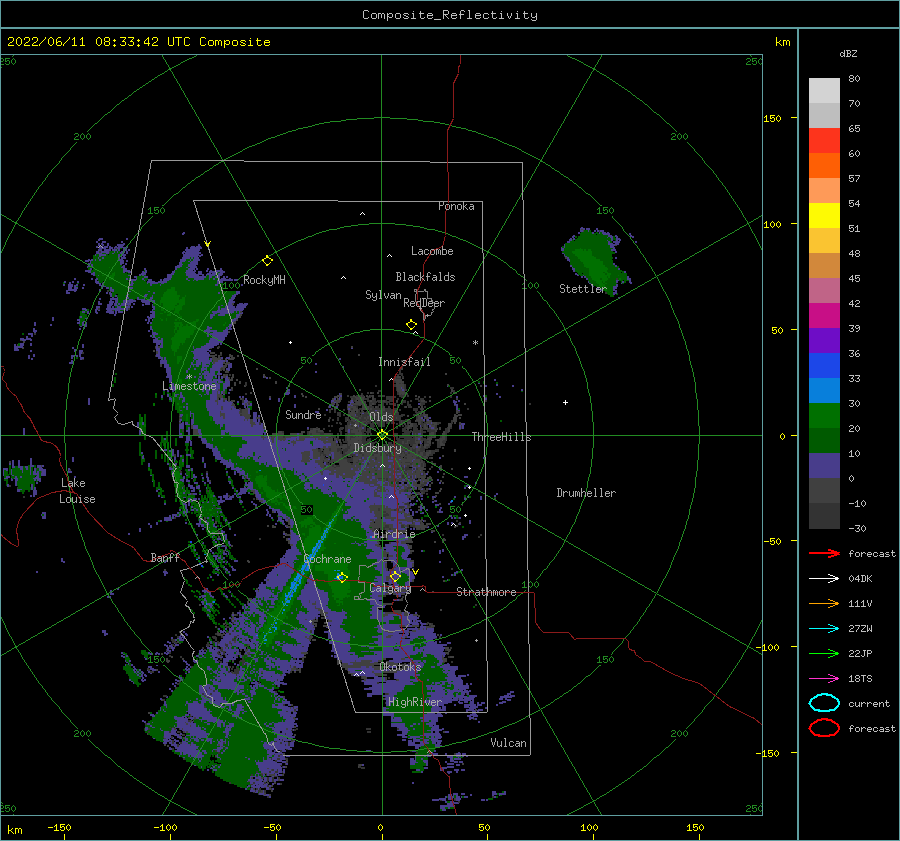Click the red forecast ellipse icon
This screenshot has width=900, height=841.
824,728
